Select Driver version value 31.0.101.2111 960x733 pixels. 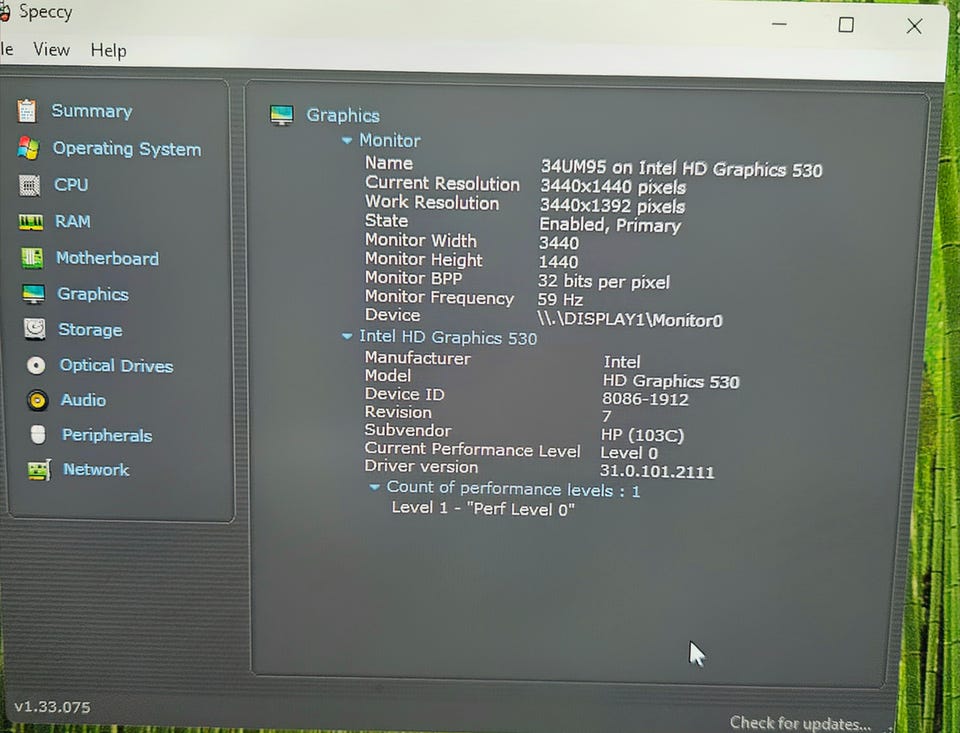click(x=656, y=471)
